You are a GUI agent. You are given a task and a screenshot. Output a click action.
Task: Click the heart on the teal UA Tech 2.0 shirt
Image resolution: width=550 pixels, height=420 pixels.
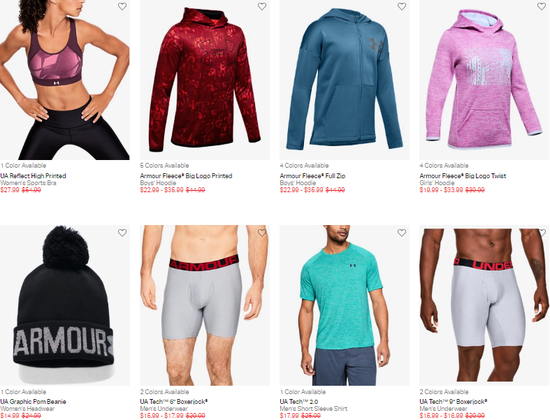point(402,233)
